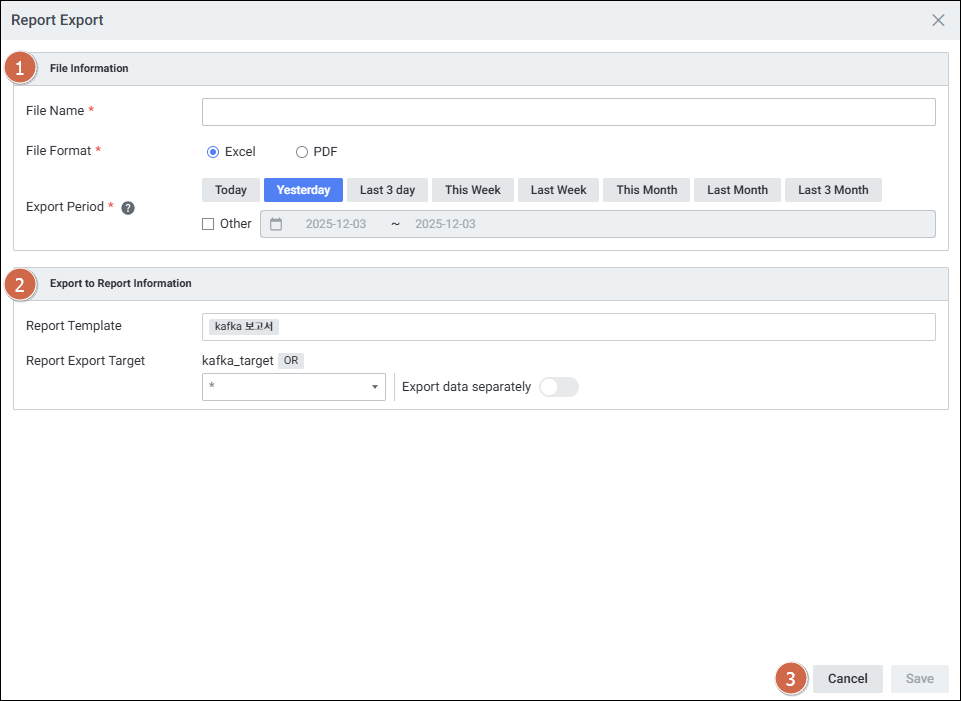
Task: Select Today export period
Action: click(x=231, y=190)
